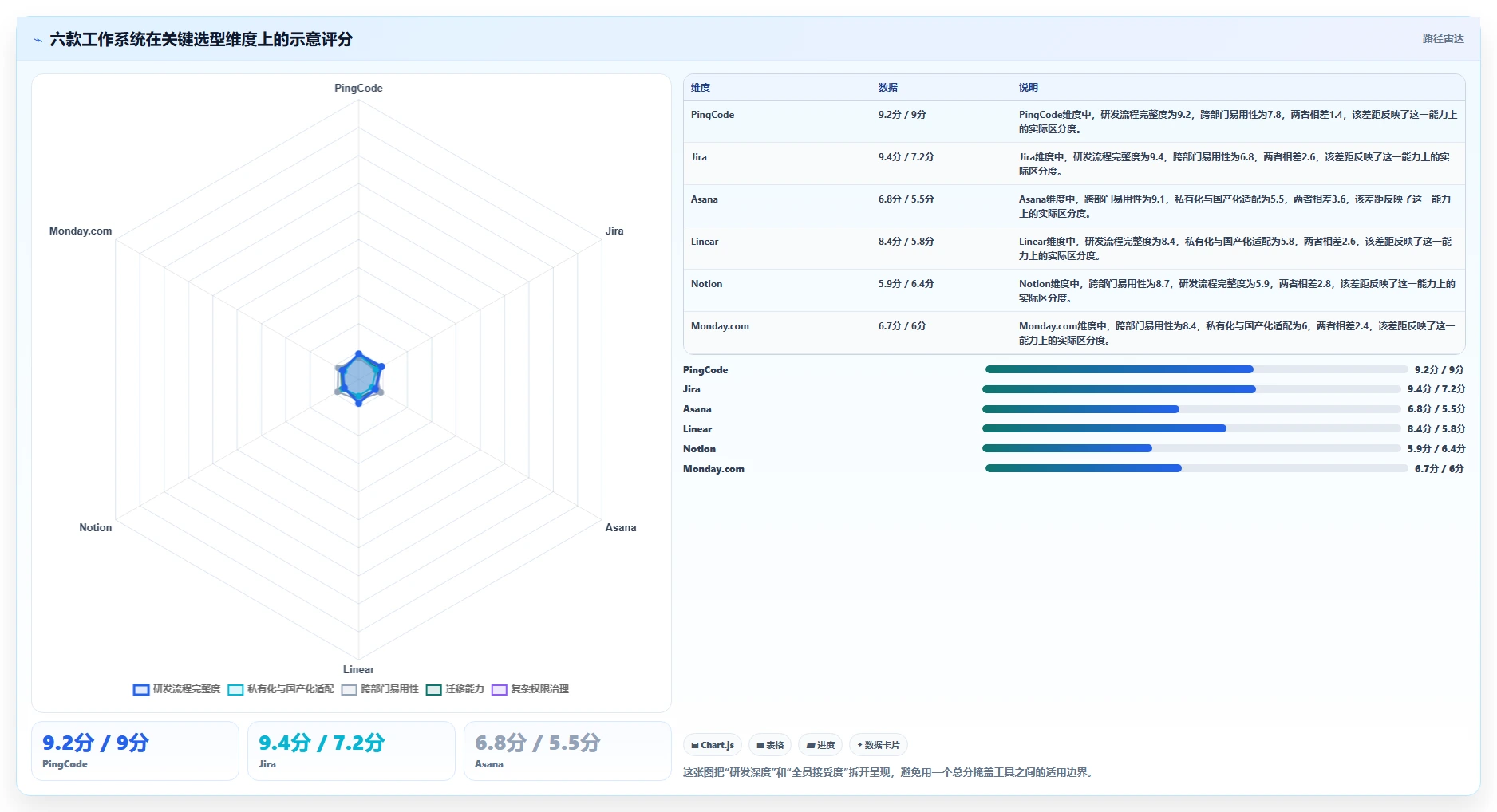
Task: Click the Monday.com progress bar
Action: 1196,468
